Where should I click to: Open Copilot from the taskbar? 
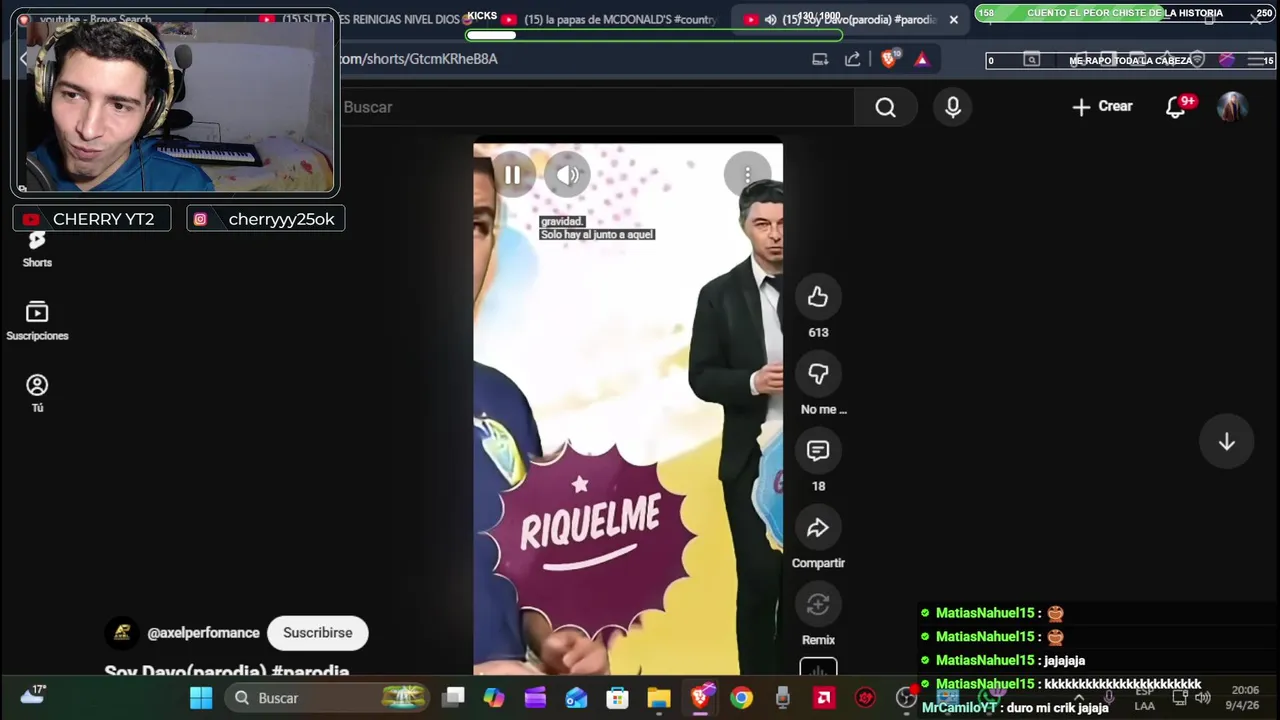pyautogui.click(x=494, y=698)
